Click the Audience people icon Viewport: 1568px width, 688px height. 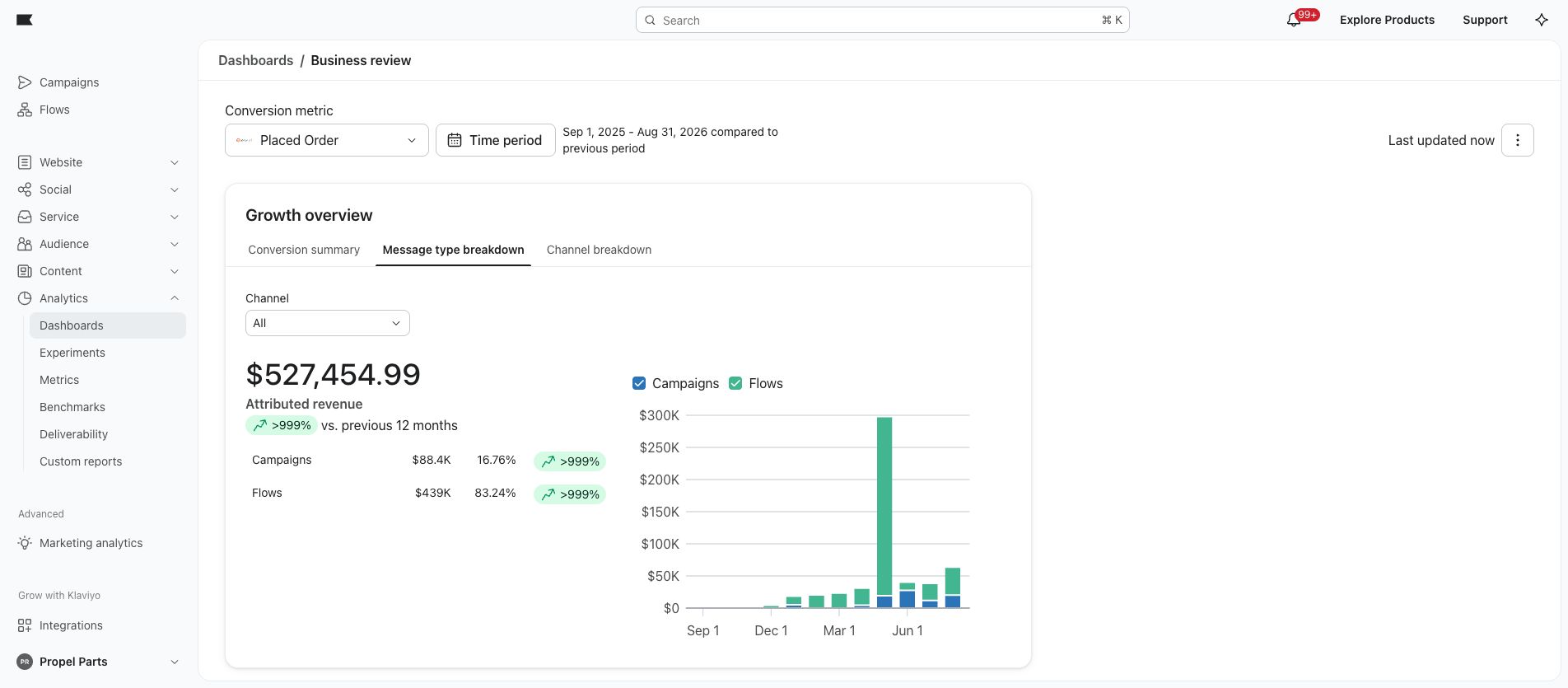25,244
